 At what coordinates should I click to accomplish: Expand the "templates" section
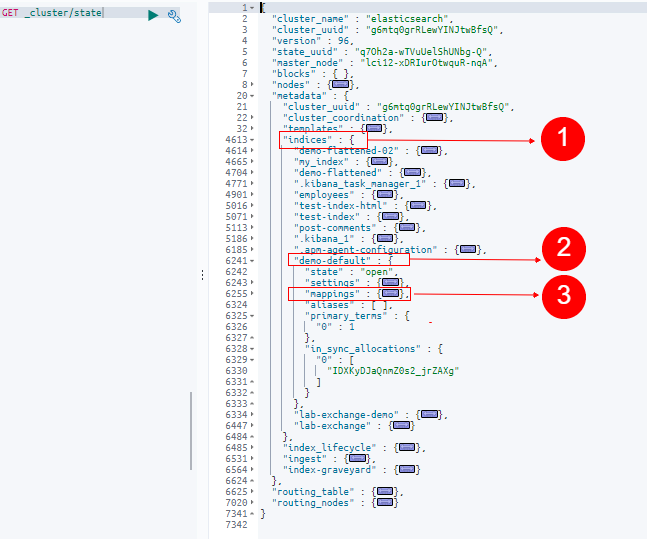click(252, 129)
